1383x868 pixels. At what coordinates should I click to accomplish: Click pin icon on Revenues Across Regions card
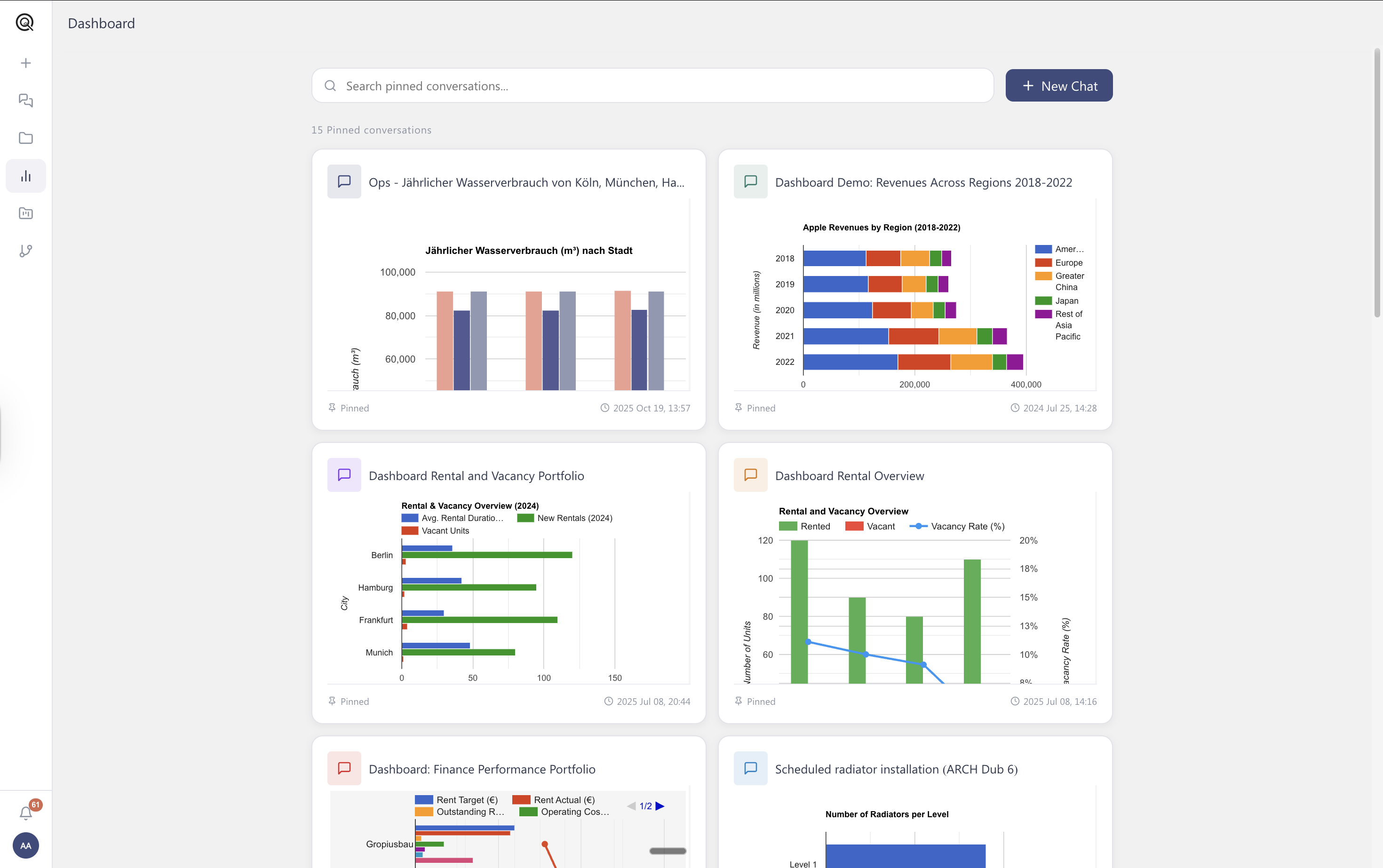(739, 408)
